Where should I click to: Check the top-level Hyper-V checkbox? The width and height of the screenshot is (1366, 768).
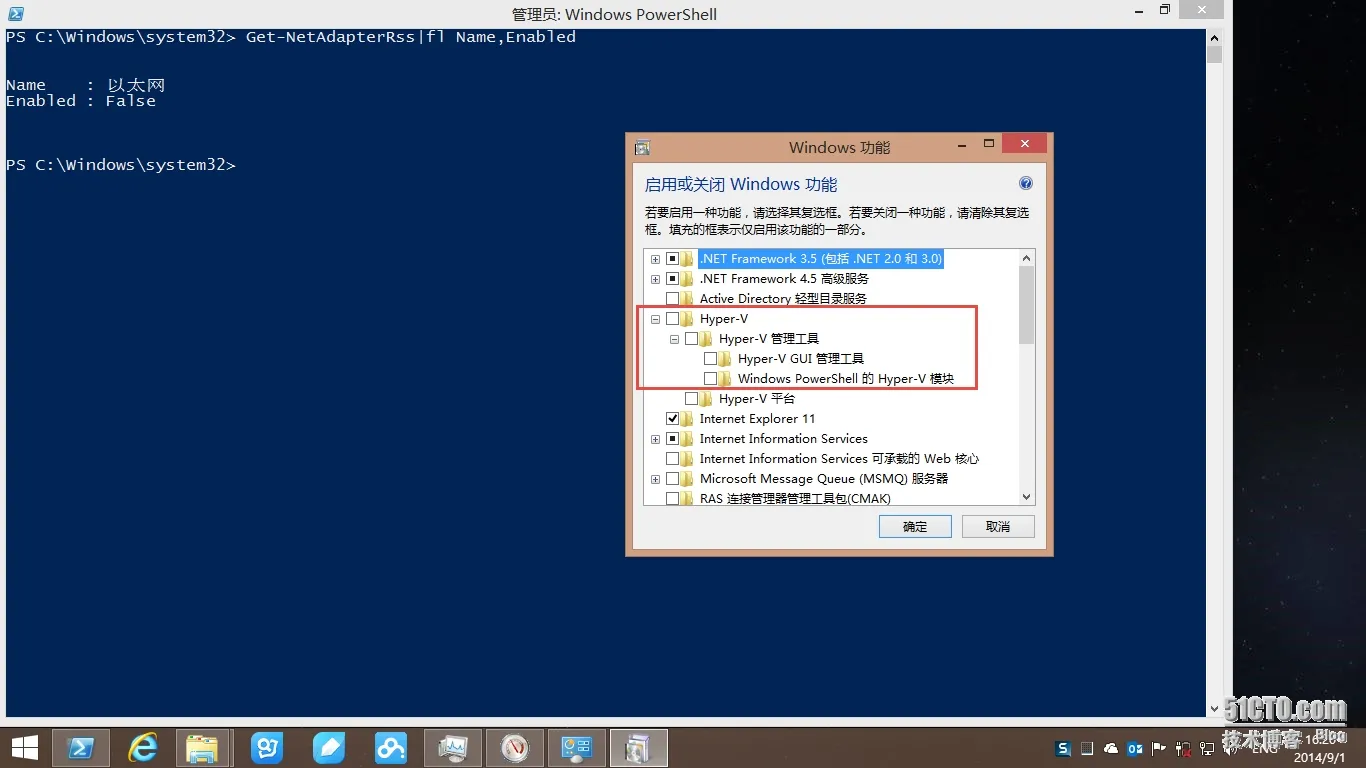[x=672, y=319]
